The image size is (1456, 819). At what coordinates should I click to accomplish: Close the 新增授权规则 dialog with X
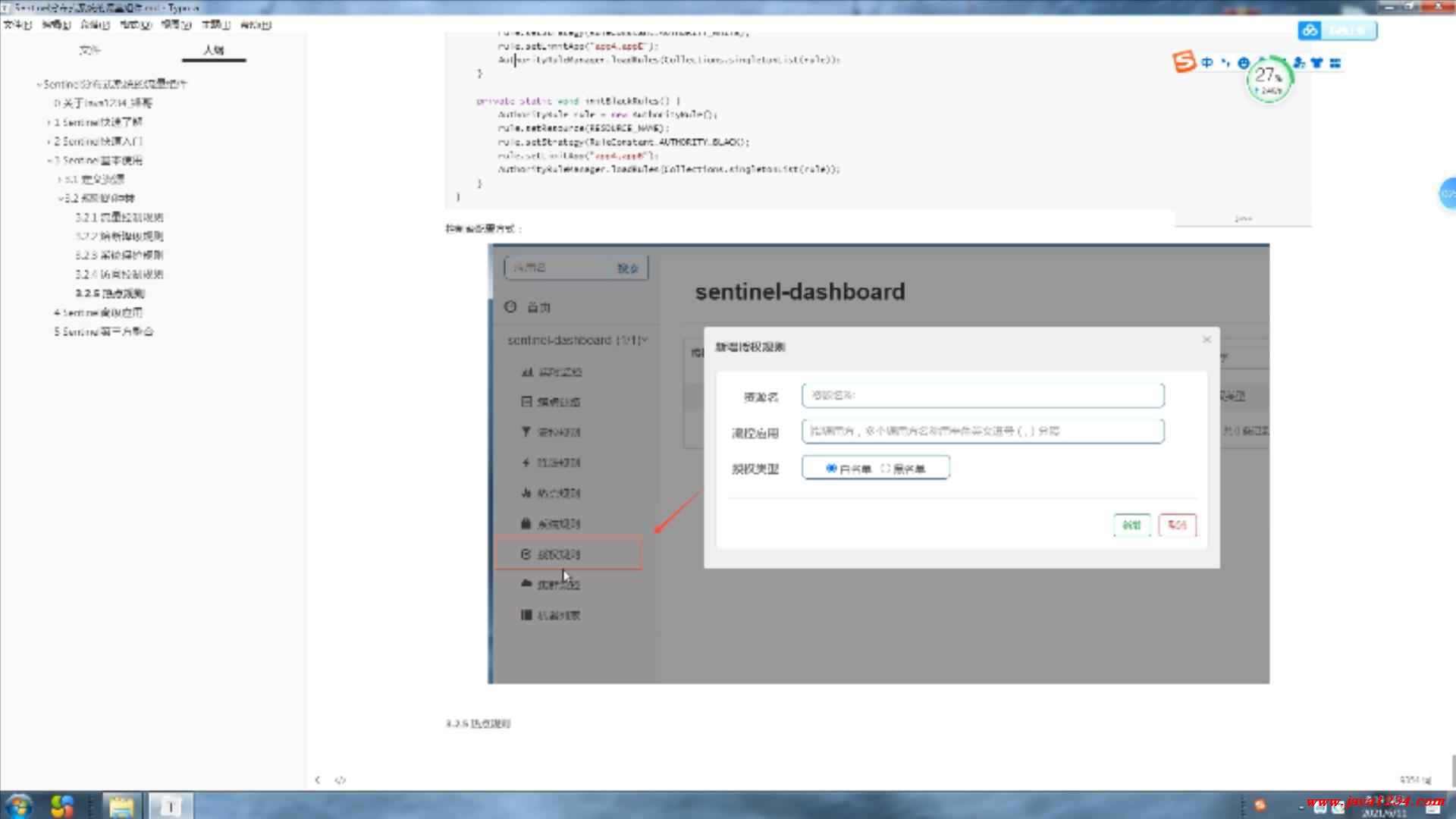click(x=1207, y=339)
